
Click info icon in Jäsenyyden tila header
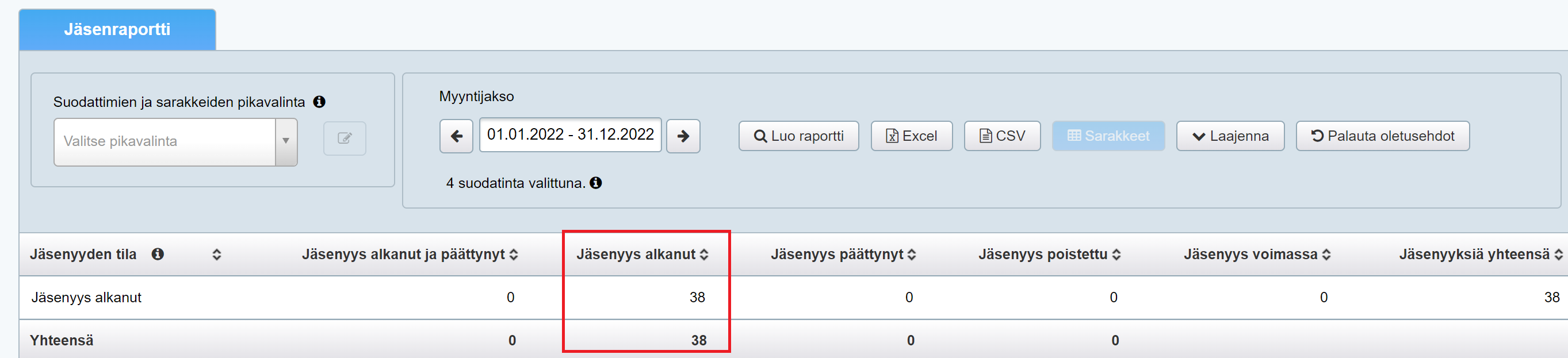pos(158,254)
